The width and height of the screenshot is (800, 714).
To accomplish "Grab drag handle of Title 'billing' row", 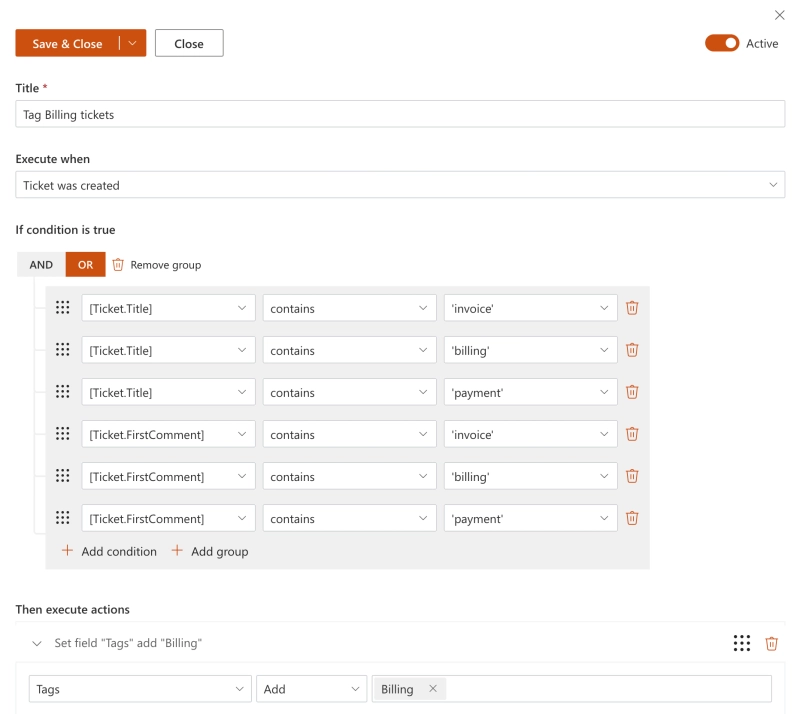I will pos(62,349).
